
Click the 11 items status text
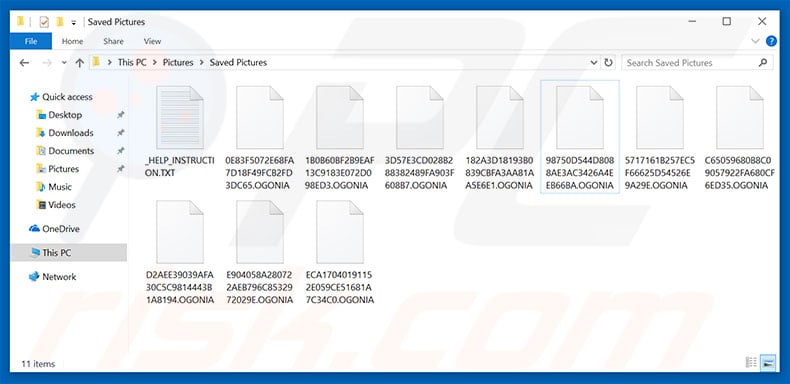38,363
